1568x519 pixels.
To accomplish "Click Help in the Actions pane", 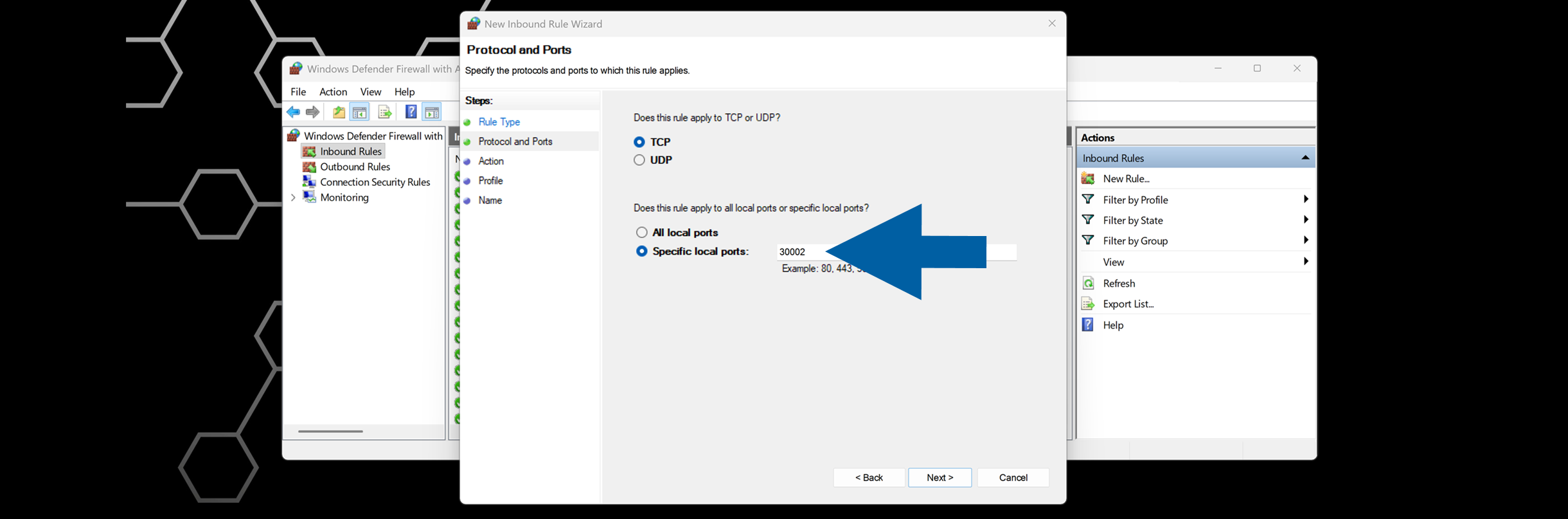I will [x=1113, y=325].
